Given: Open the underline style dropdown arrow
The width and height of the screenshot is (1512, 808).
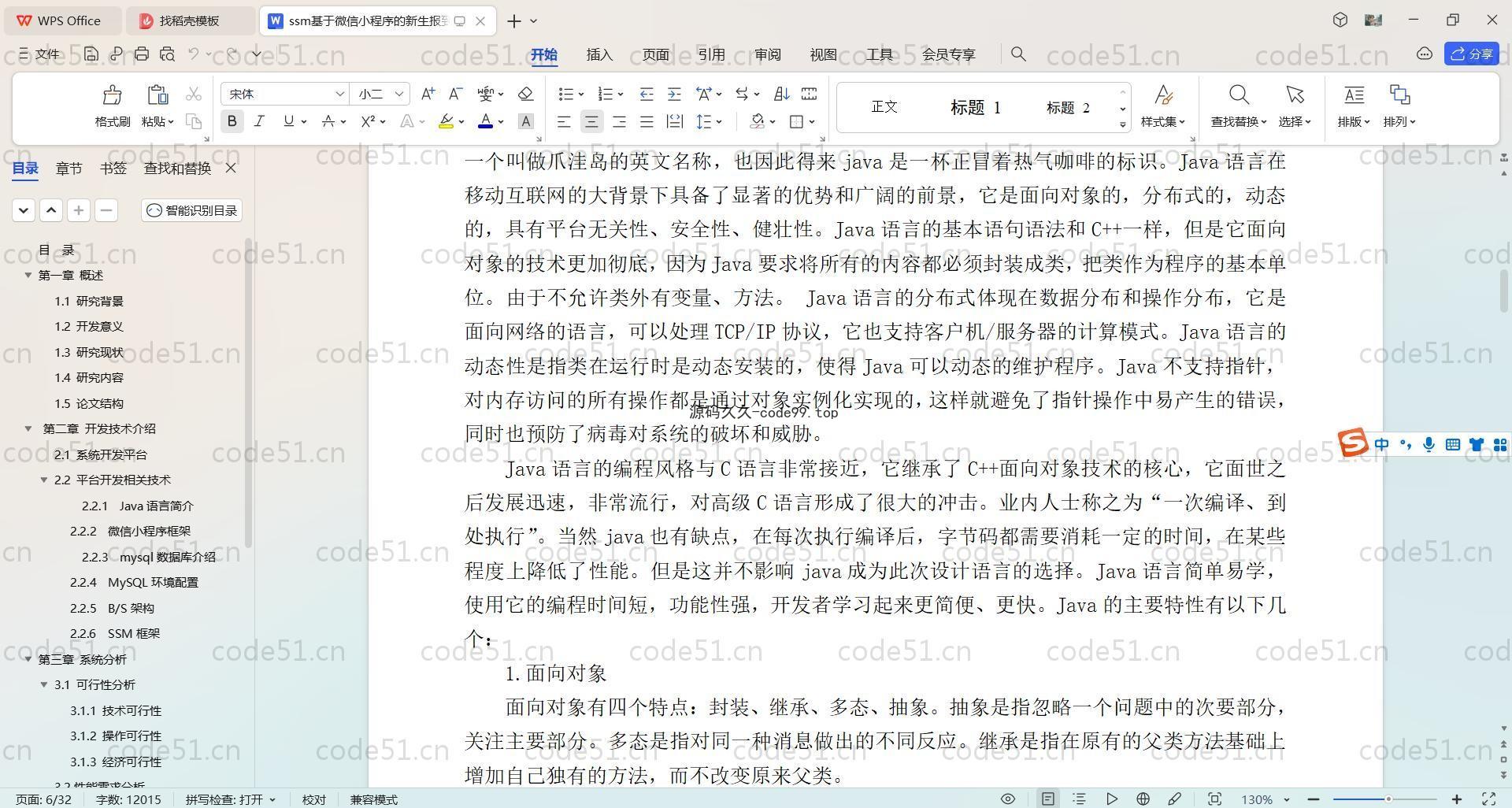Looking at the screenshot, I should (x=304, y=121).
